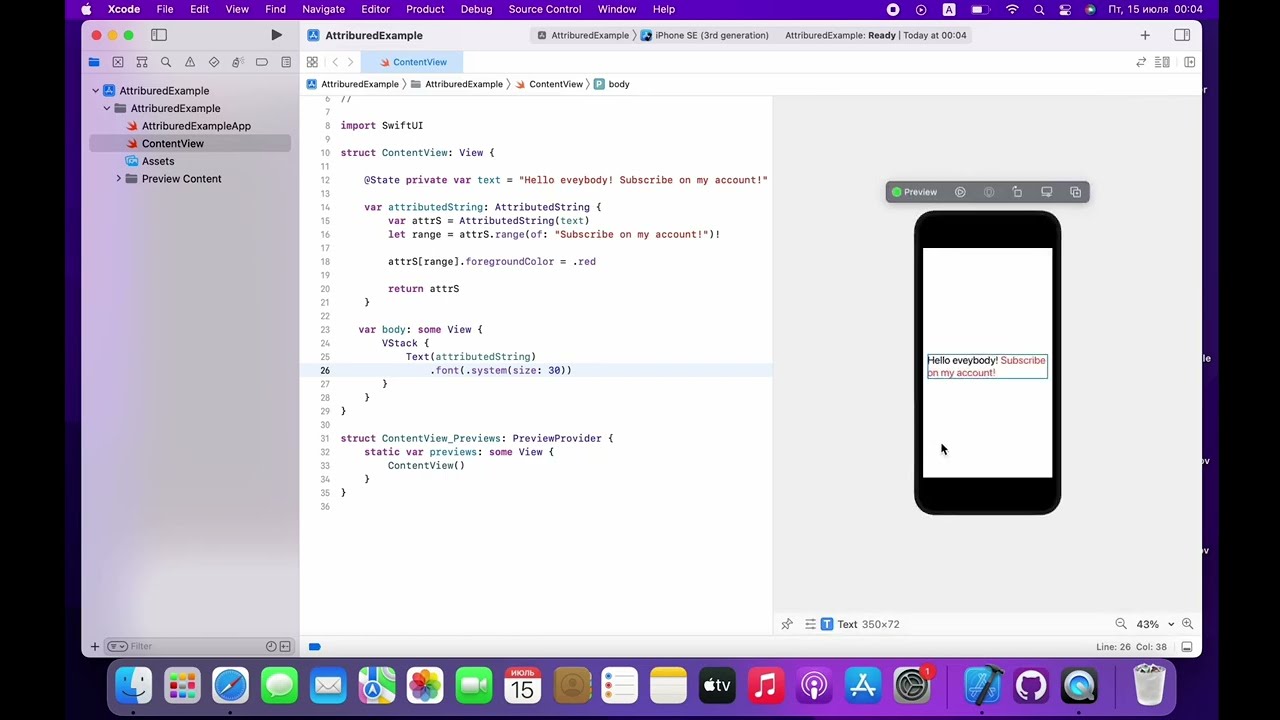Open the Debug navigator
Viewport: 1280px width, 720px height.
pos(238,62)
